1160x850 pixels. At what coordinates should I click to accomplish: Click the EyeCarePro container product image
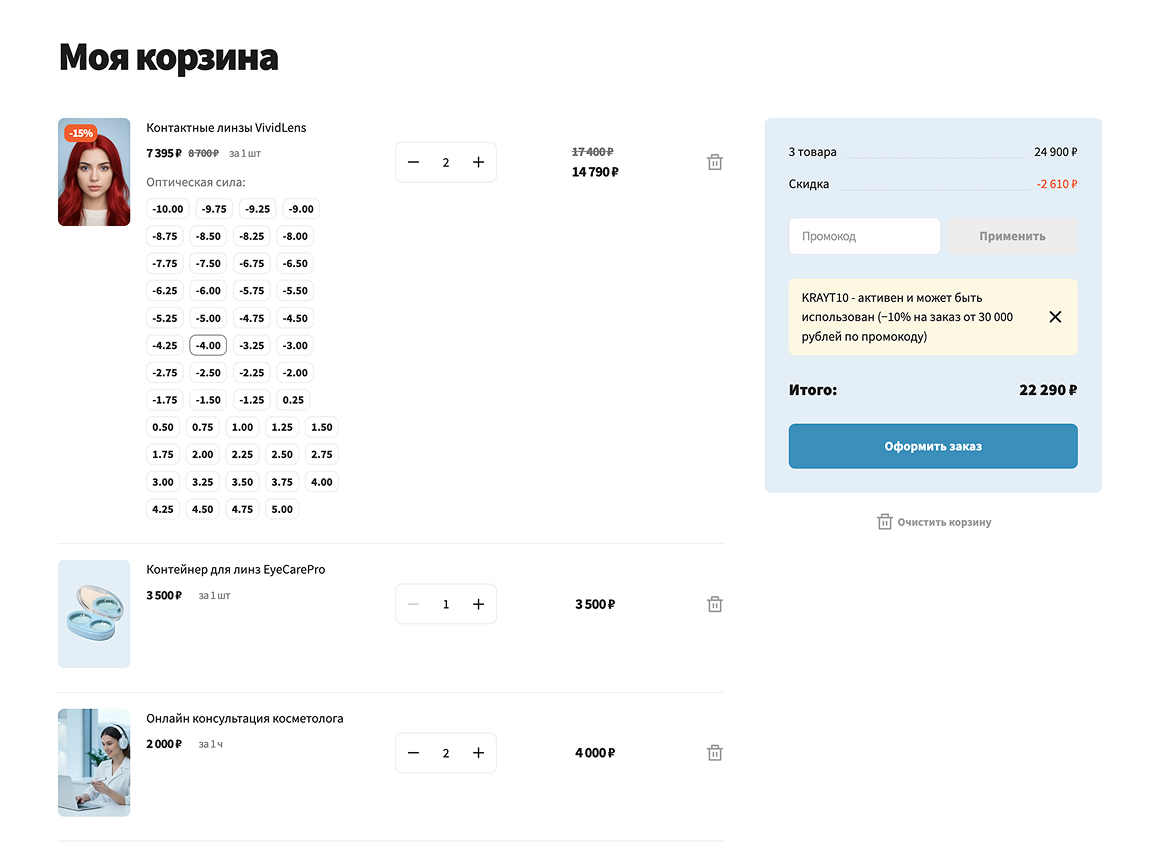[94, 613]
